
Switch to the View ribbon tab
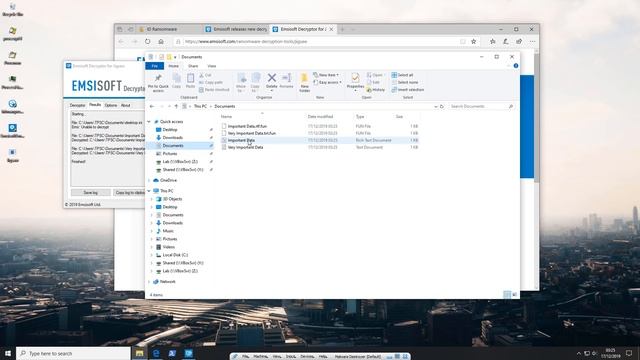(211, 66)
